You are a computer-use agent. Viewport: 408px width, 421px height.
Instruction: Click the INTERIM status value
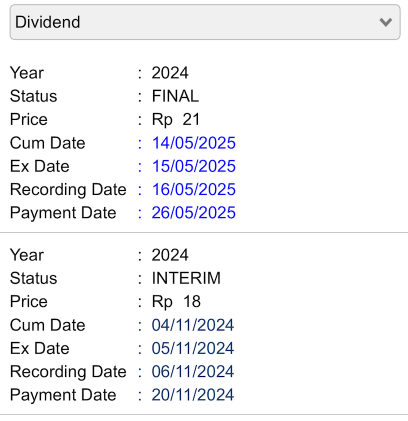click(x=186, y=278)
